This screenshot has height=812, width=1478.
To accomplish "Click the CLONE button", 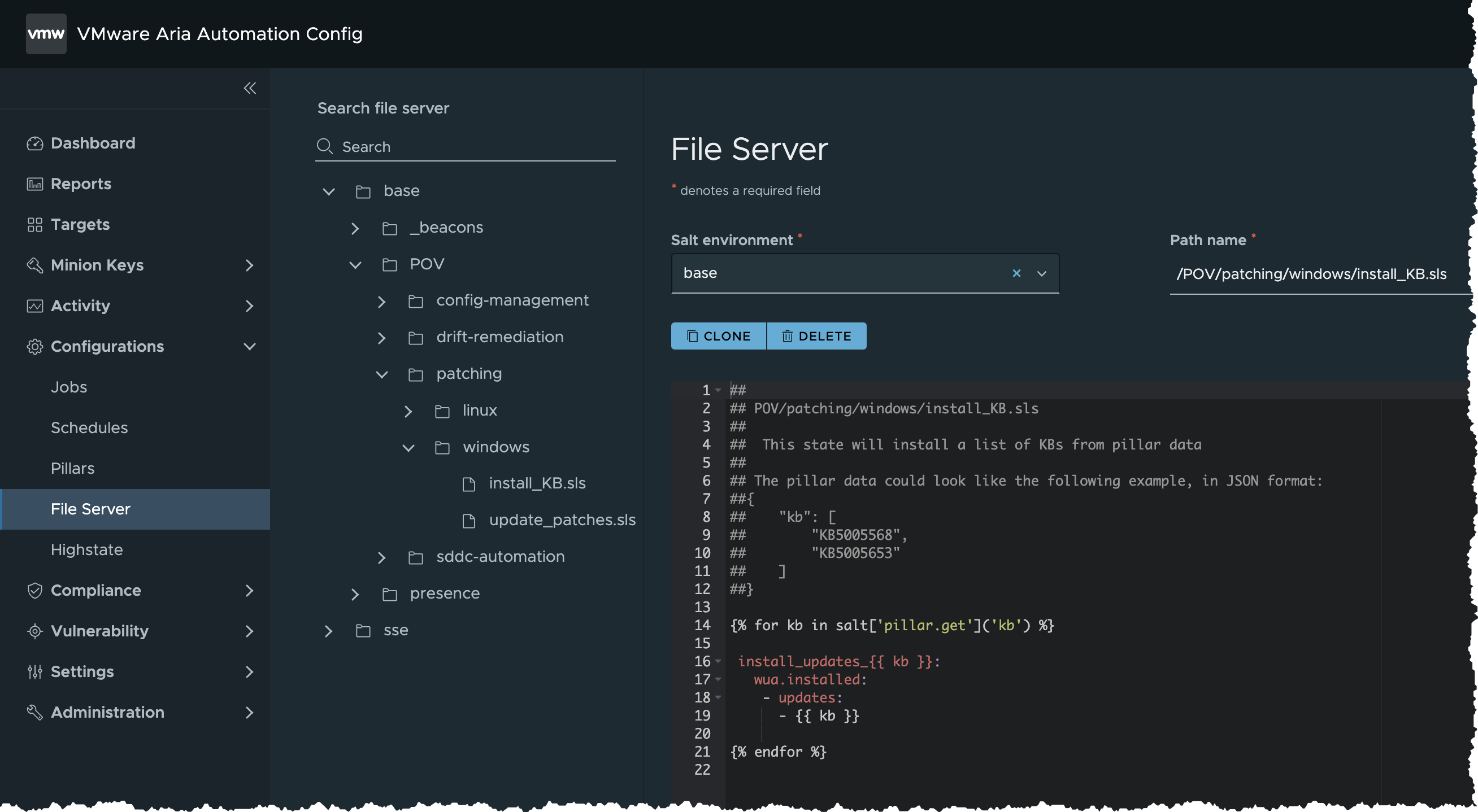I will click(x=718, y=336).
